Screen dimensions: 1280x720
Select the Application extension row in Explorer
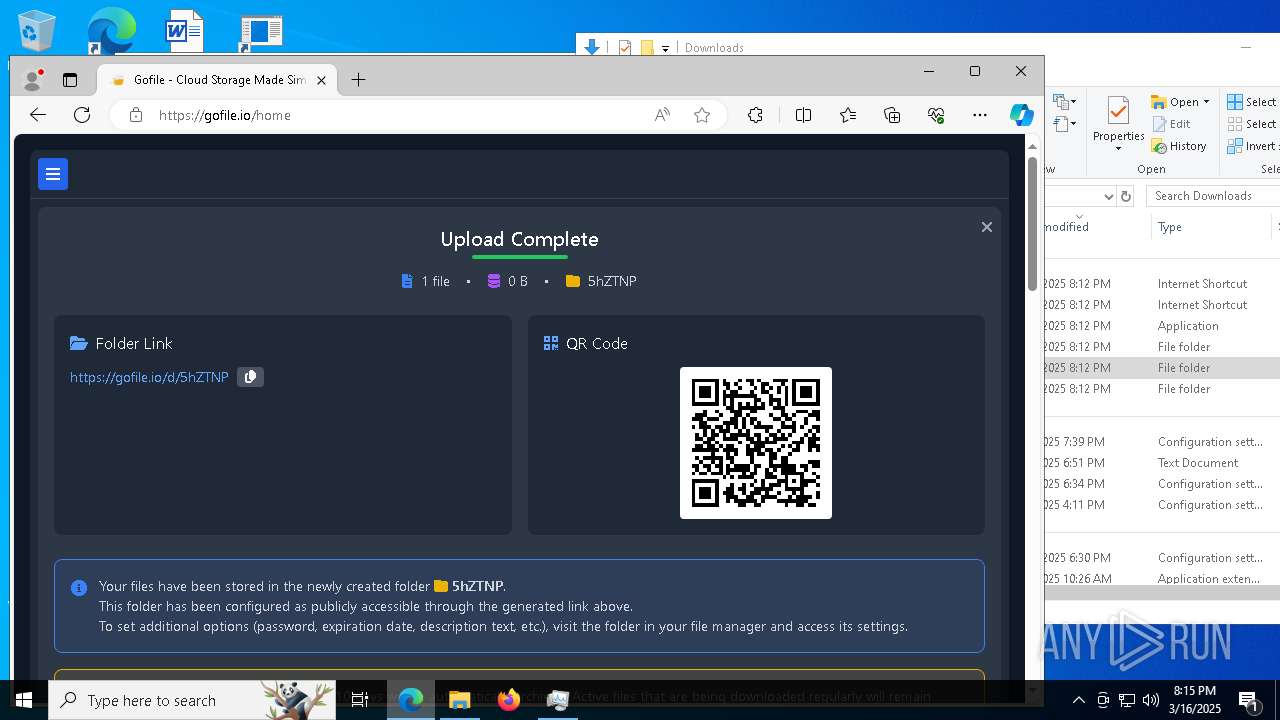click(x=1162, y=579)
